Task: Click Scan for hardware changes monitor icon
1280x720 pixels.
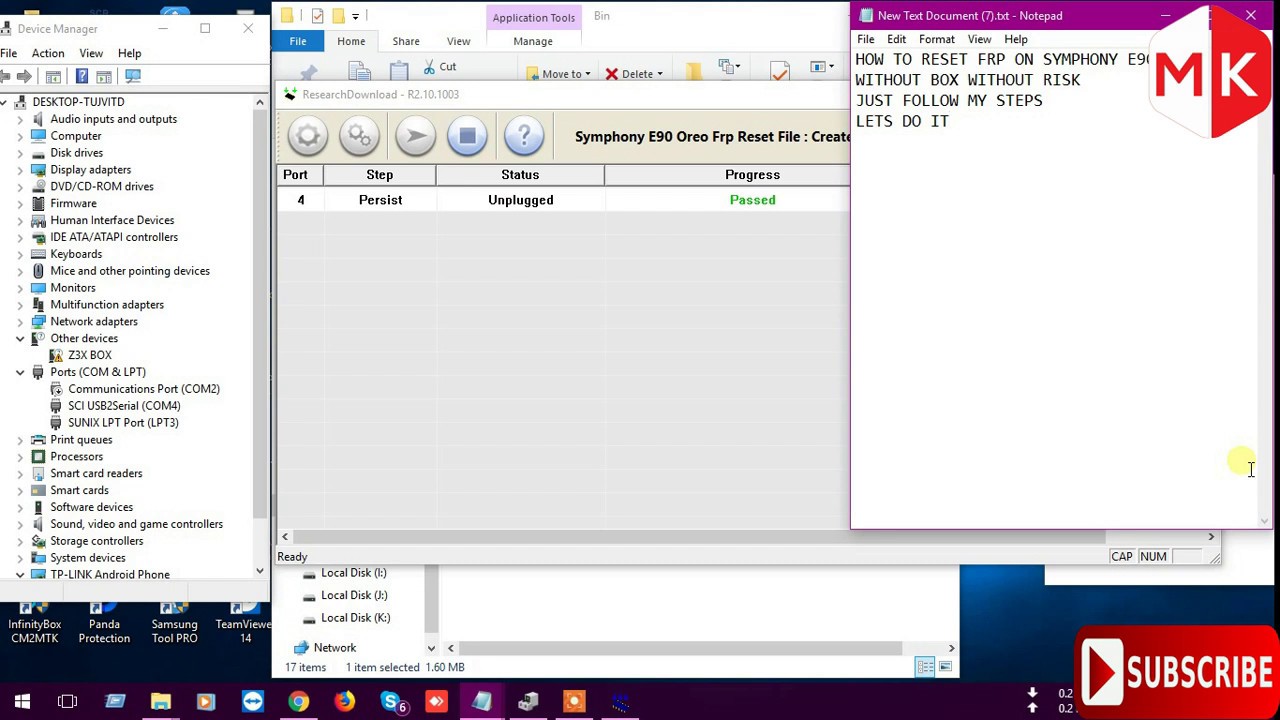Action: click(x=133, y=77)
